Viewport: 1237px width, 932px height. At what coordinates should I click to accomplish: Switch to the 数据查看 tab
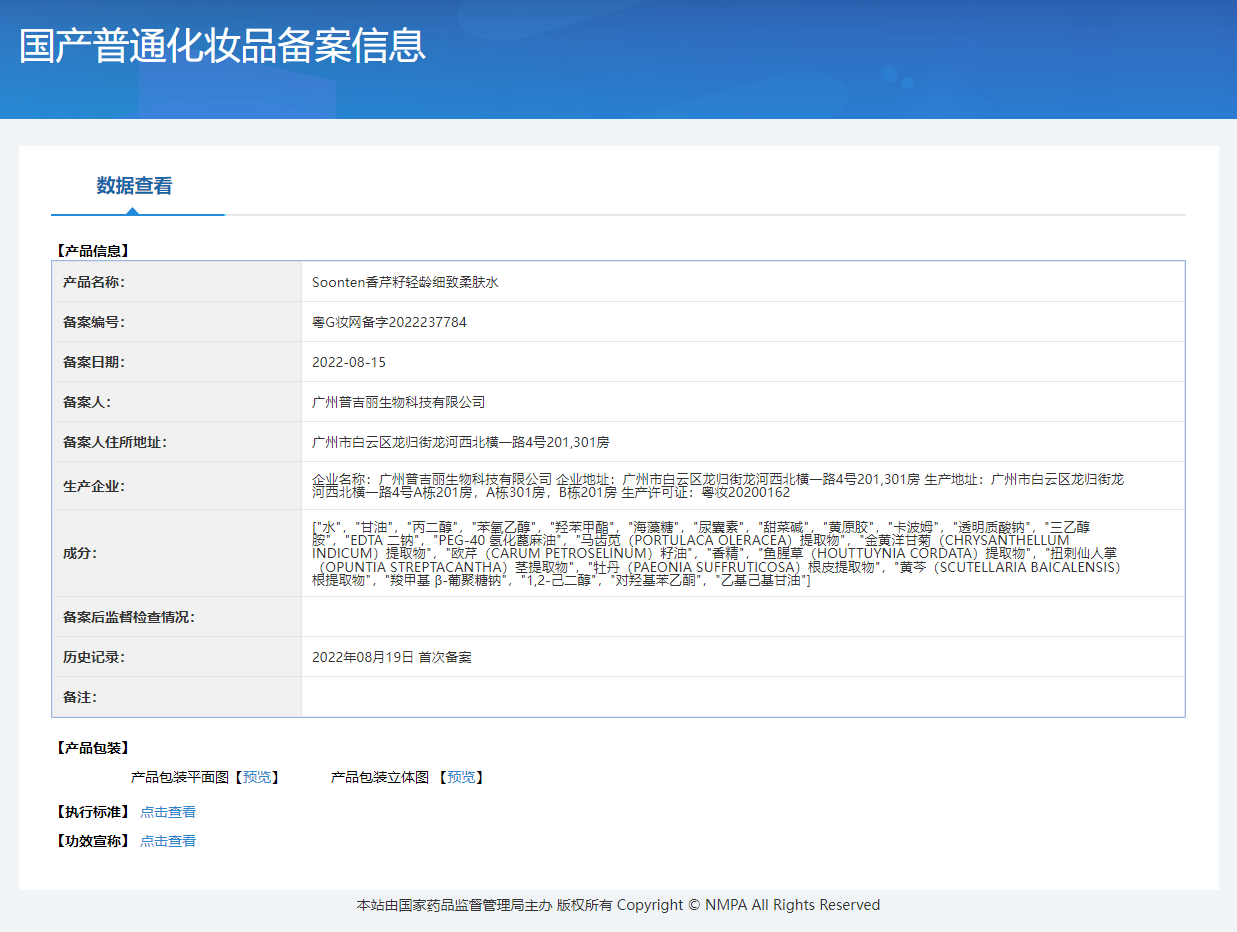pyautogui.click(x=134, y=185)
